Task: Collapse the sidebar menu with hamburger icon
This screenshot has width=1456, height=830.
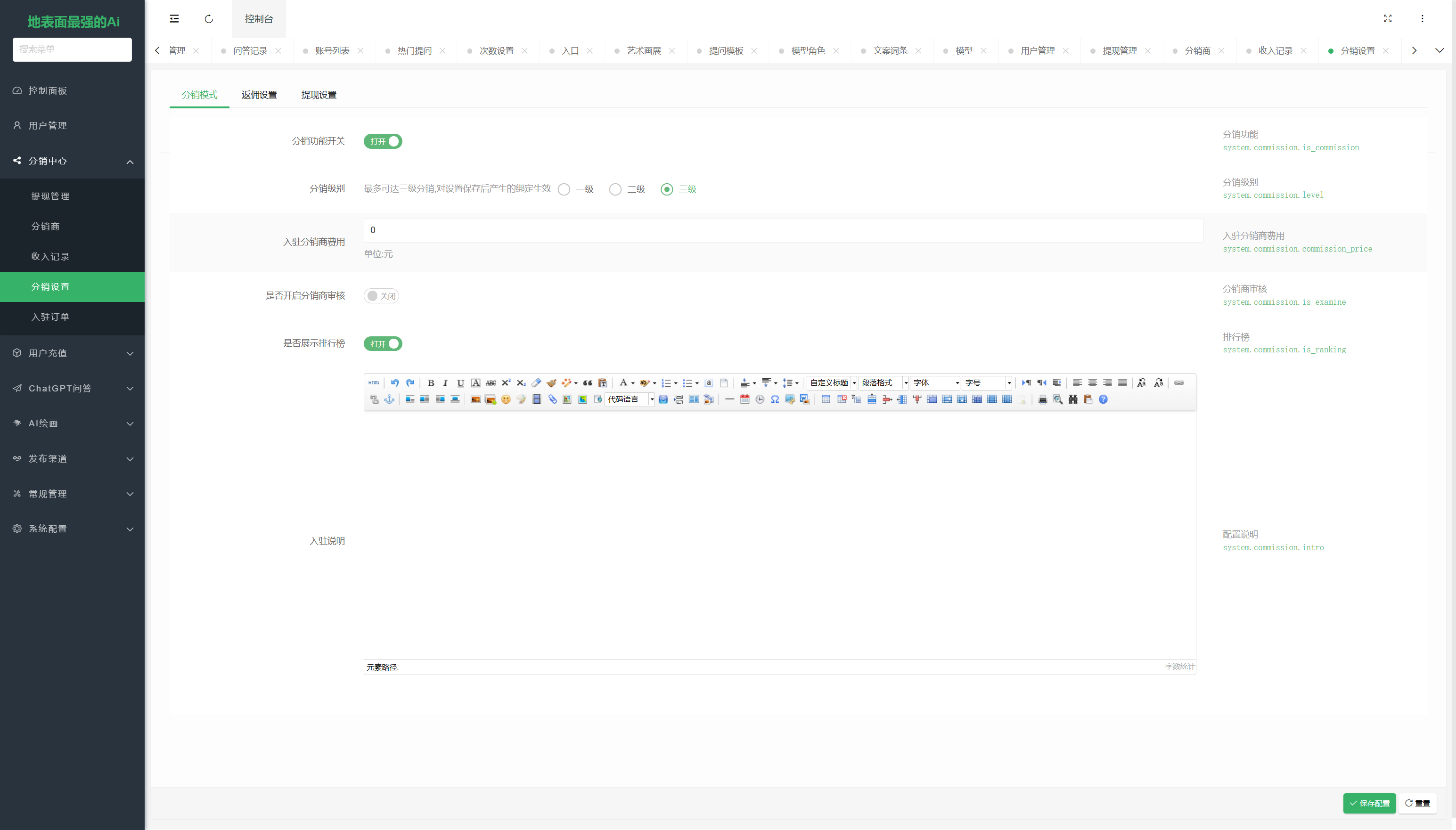Action: coord(174,19)
